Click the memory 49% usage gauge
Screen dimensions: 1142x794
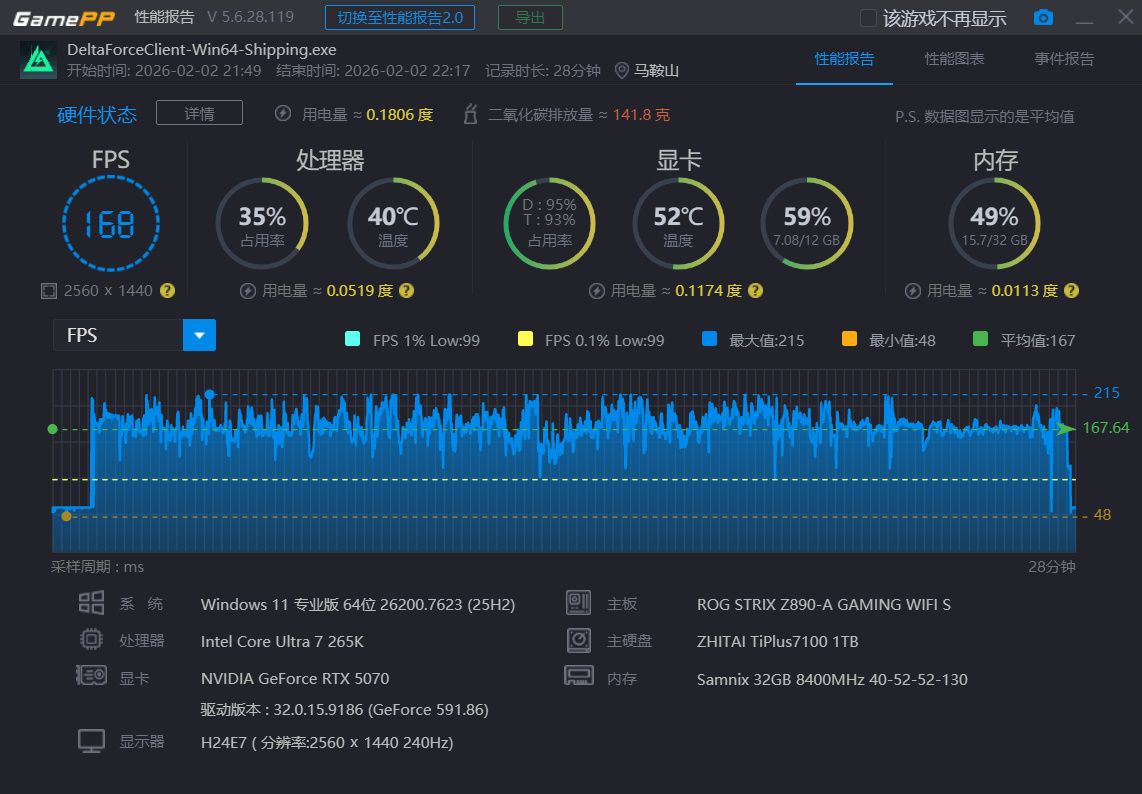(994, 224)
